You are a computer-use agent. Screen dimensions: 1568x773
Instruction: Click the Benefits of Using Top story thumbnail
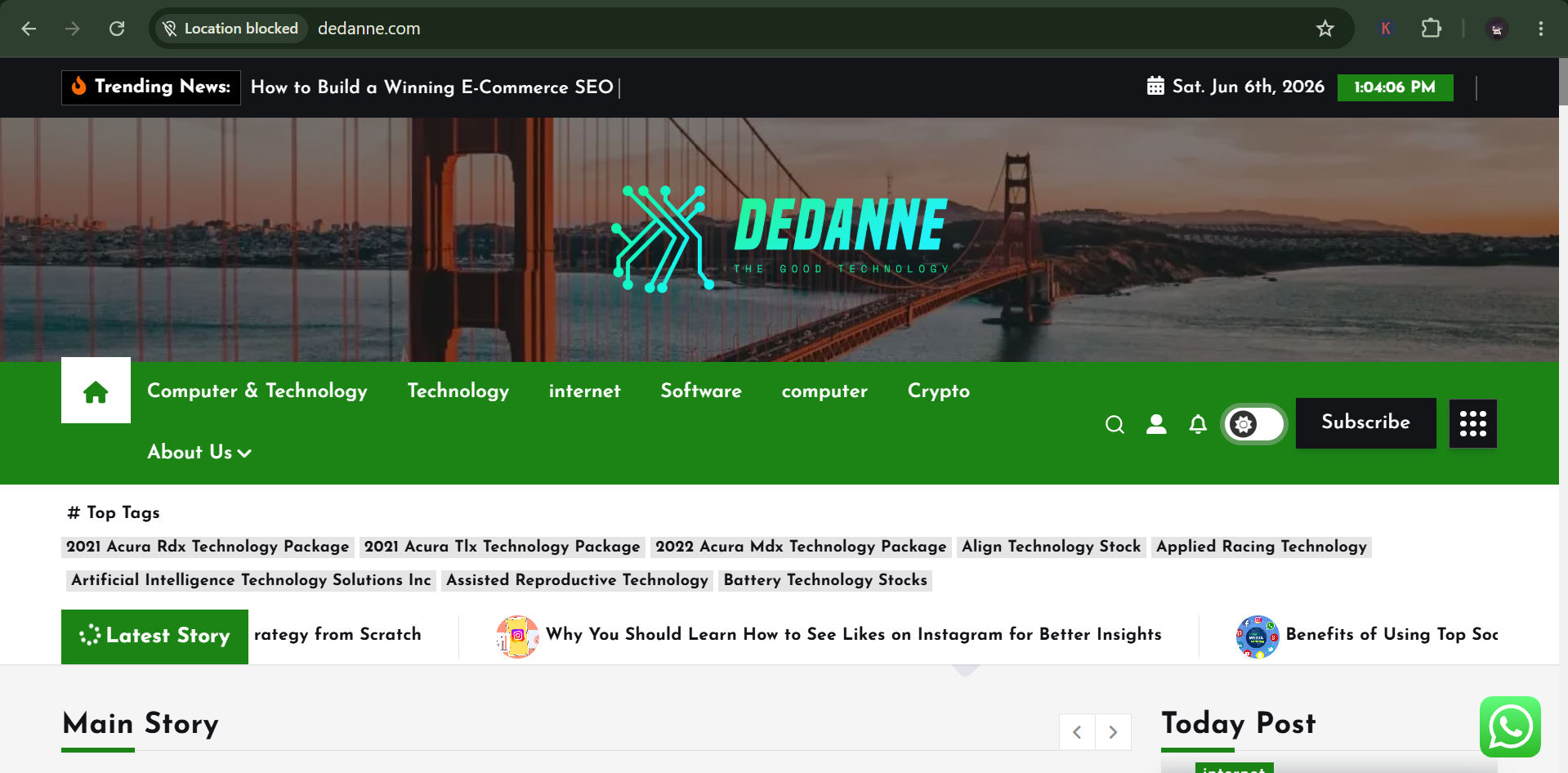tap(1258, 637)
